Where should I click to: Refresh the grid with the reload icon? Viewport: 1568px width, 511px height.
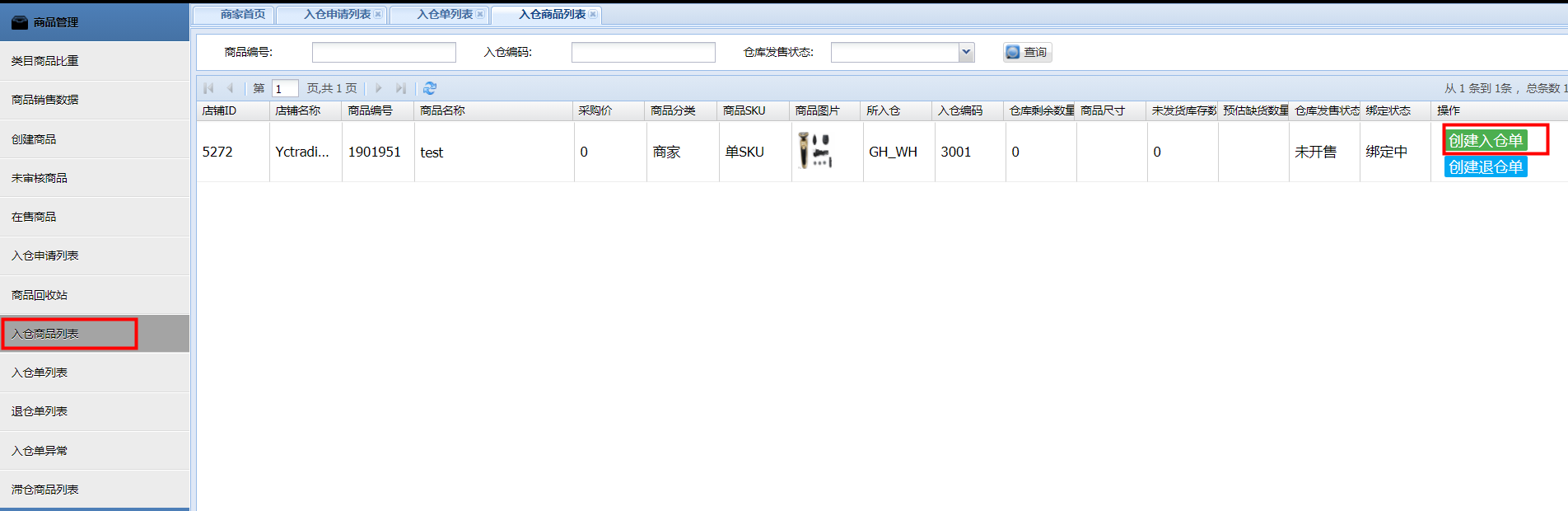(x=430, y=88)
